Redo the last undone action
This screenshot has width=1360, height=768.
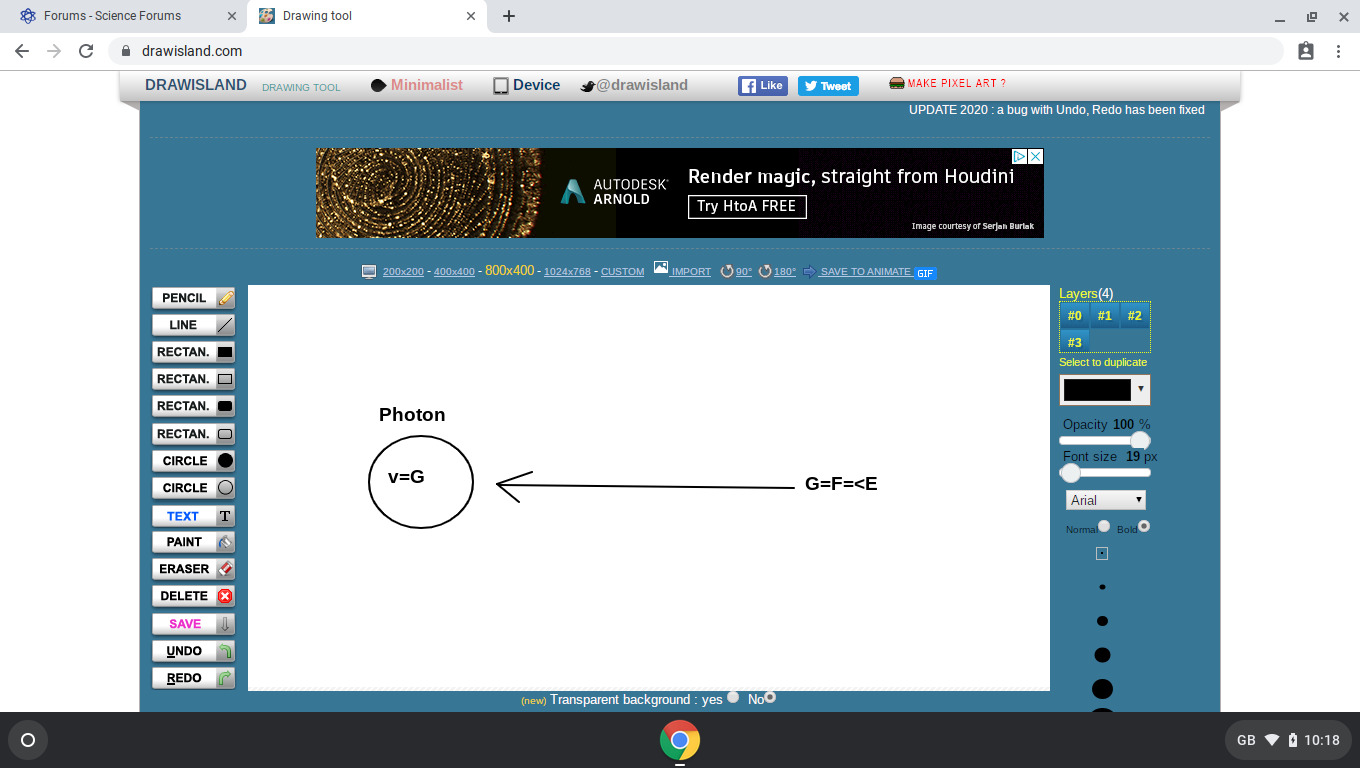click(194, 678)
